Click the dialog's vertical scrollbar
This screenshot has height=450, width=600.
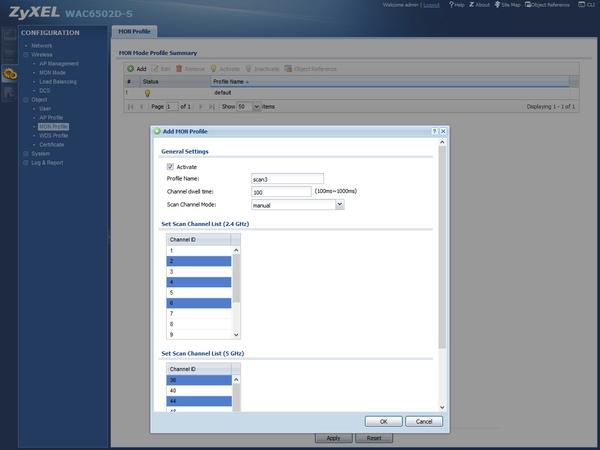442,247
